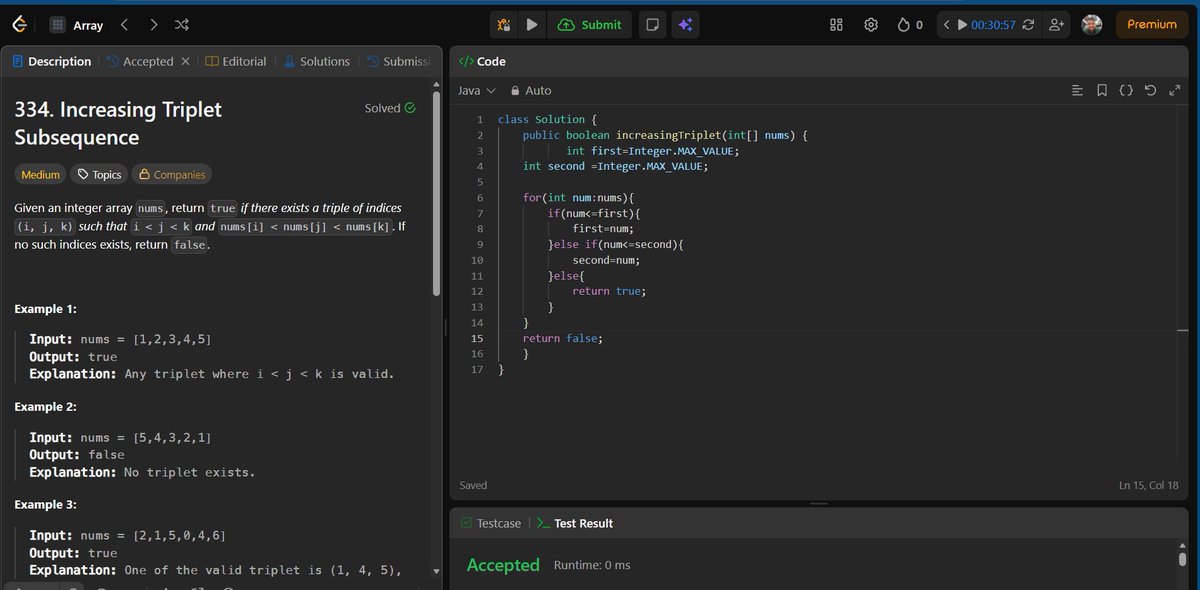This screenshot has height=590, width=1200.
Task: Click the problem title 334. Increasing Triplet Subsequence
Action: tap(118, 123)
